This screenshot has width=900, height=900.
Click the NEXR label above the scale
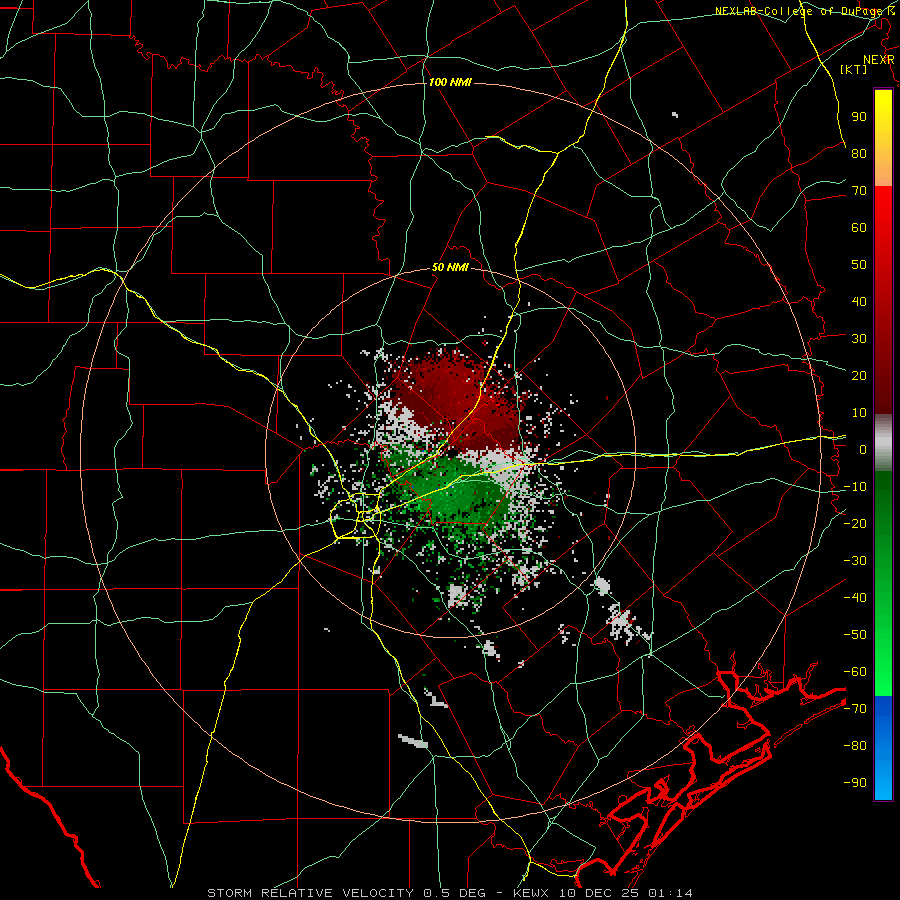click(878, 60)
